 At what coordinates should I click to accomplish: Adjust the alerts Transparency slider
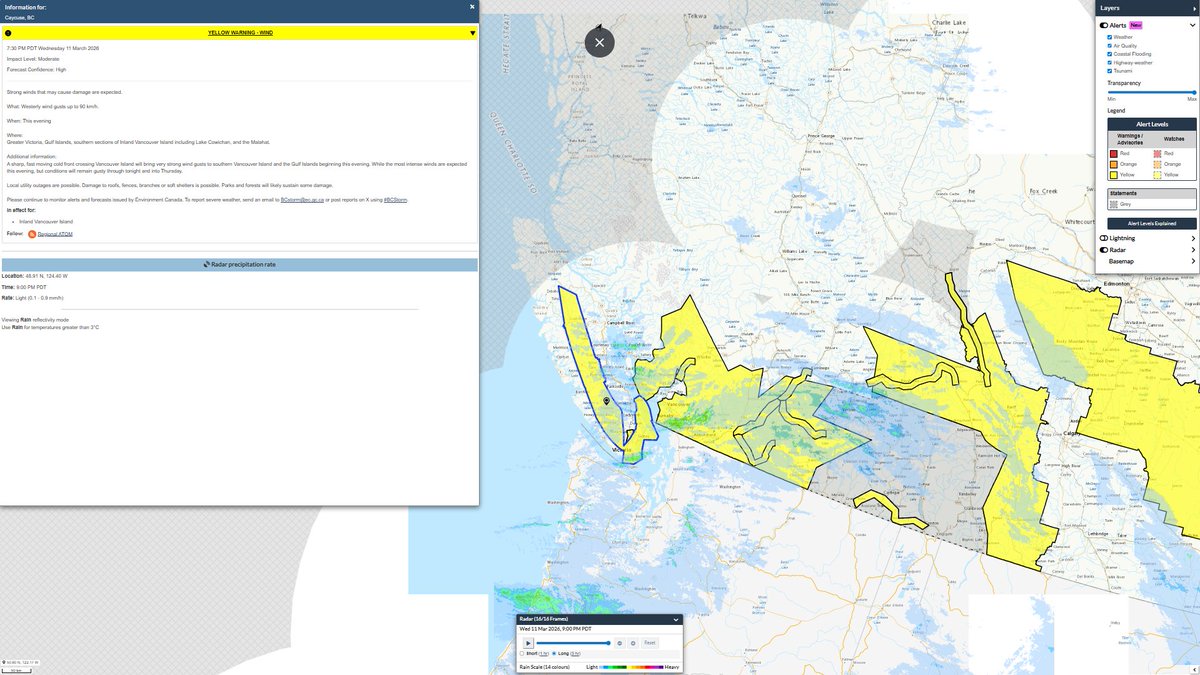pyautogui.click(x=1151, y=92)
